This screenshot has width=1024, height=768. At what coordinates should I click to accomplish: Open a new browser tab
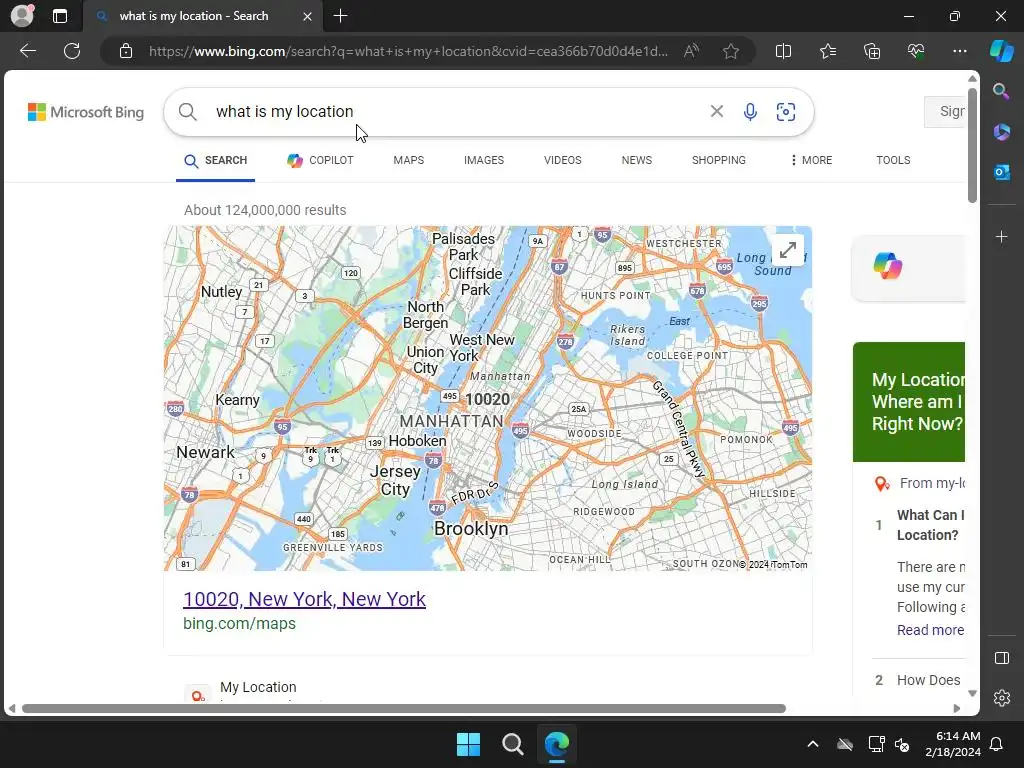click(340, 16)
